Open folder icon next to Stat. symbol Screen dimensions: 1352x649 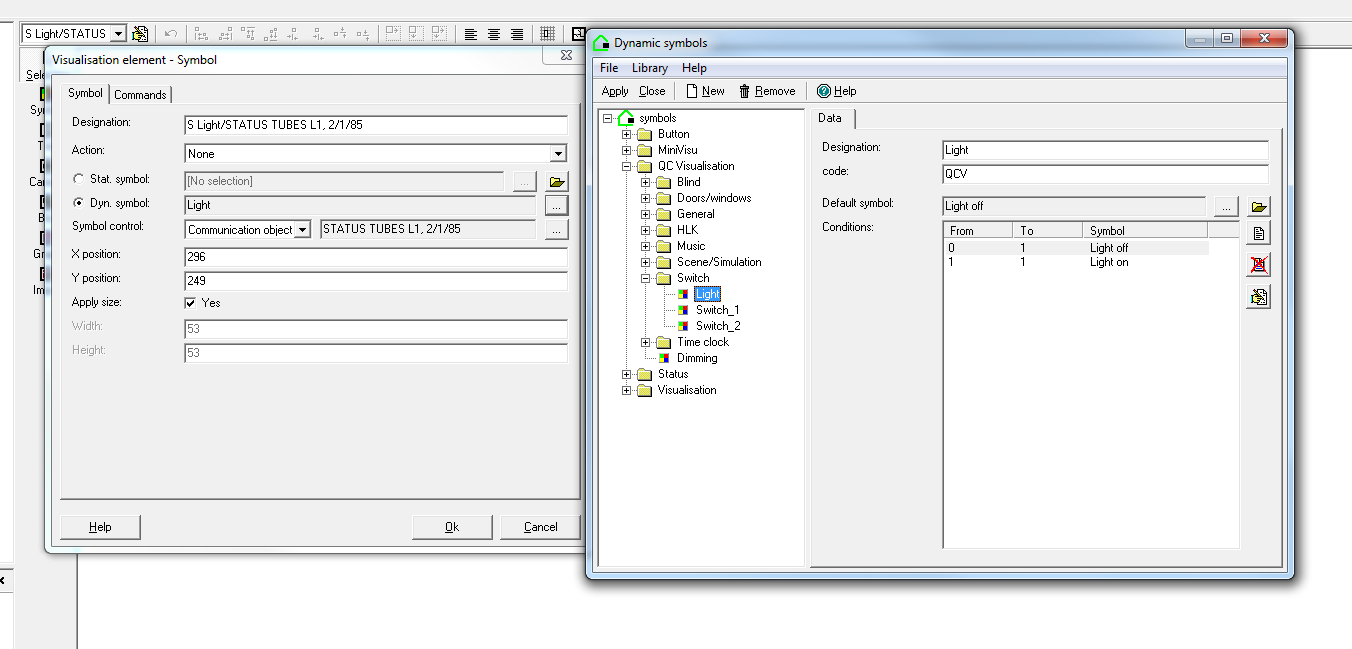coord(557,182)
